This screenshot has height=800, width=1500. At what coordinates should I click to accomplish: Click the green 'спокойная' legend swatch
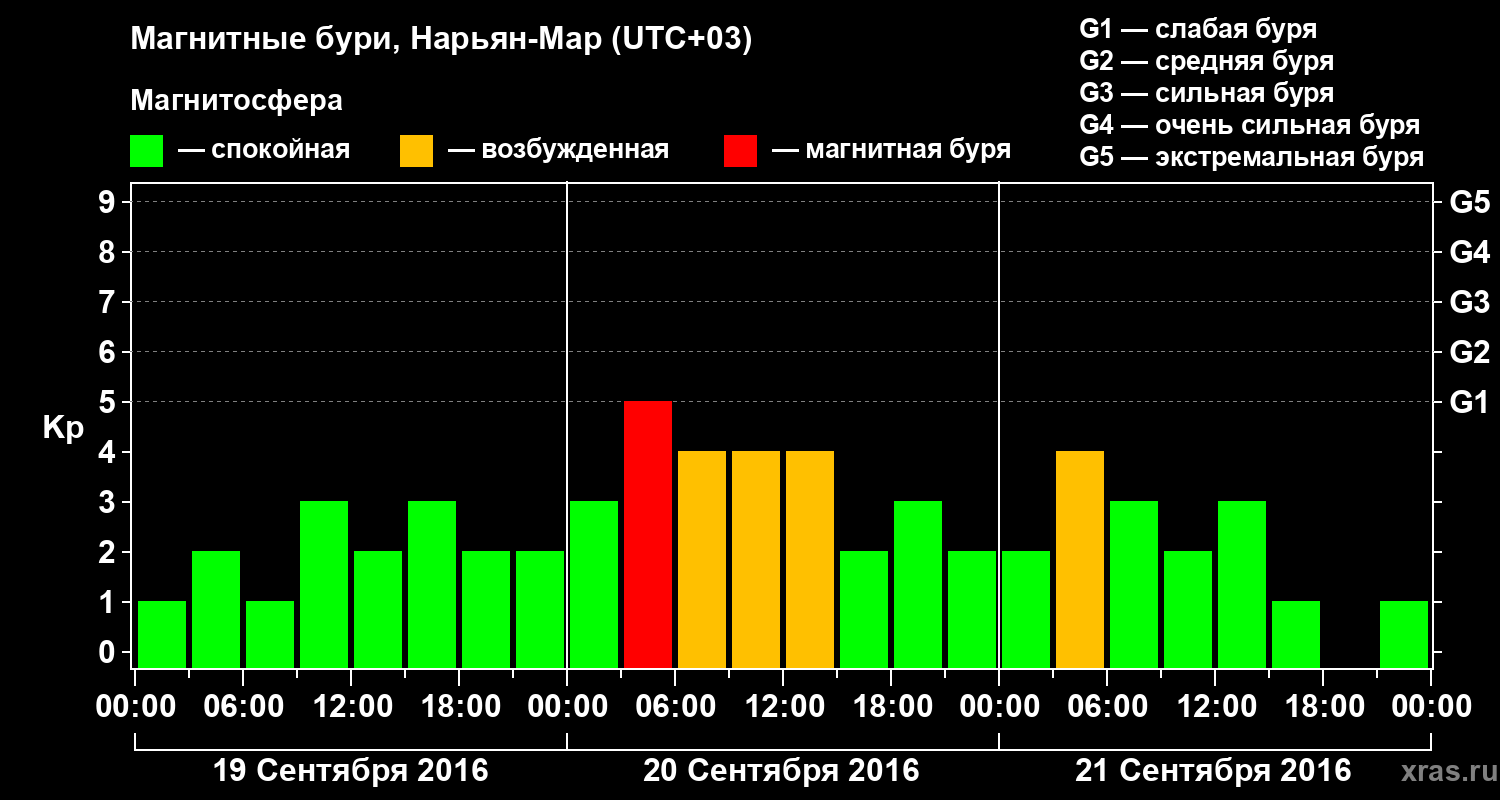[x=146, y=151]
